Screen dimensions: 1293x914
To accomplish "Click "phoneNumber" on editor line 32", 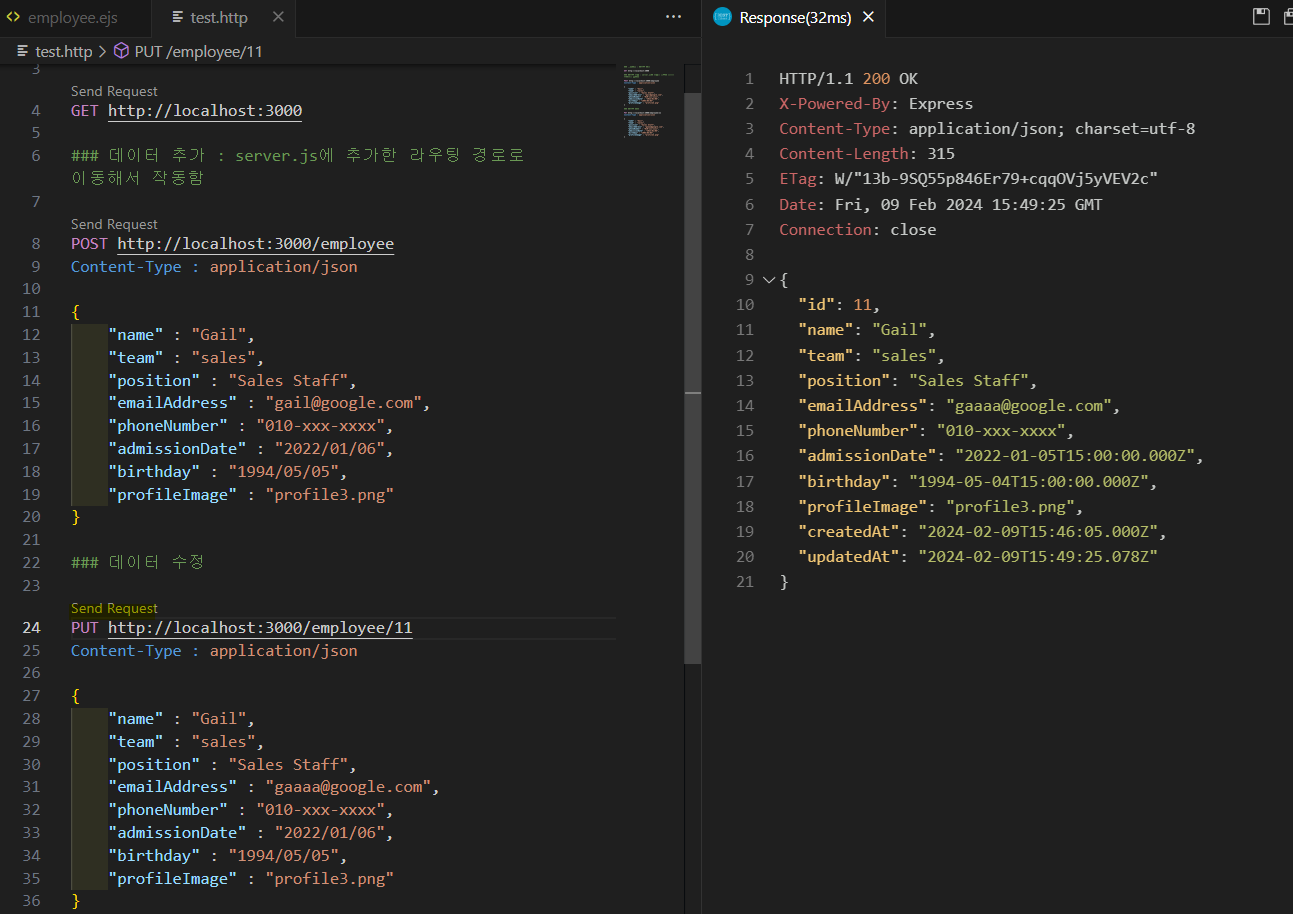I will [168, 810].
